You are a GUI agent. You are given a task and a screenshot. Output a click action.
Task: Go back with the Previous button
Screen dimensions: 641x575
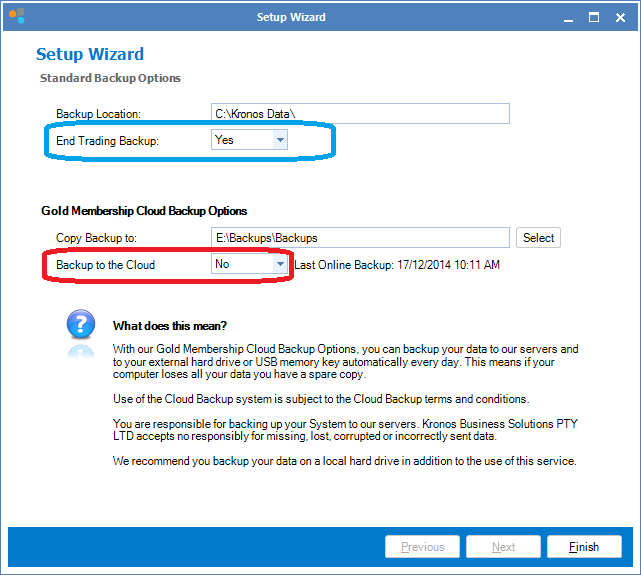pos(422,547)
